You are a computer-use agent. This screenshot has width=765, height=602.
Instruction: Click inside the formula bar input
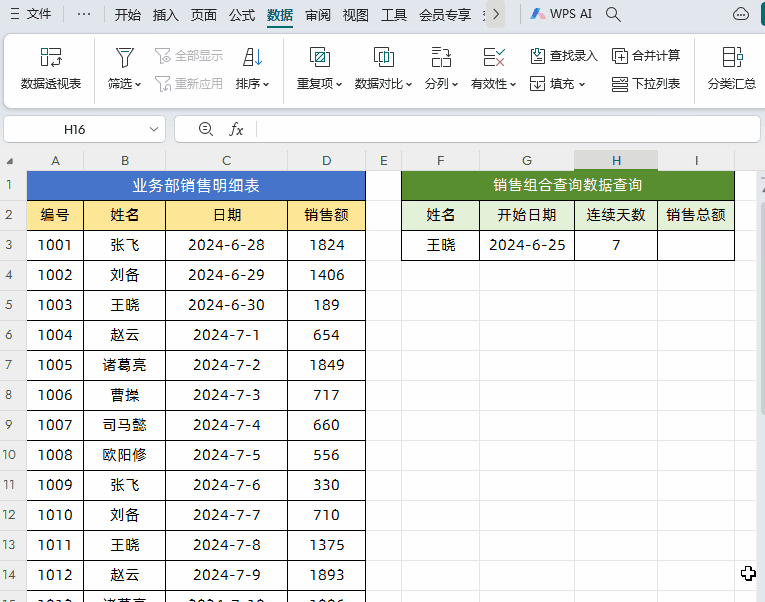(x=500, y=129)
